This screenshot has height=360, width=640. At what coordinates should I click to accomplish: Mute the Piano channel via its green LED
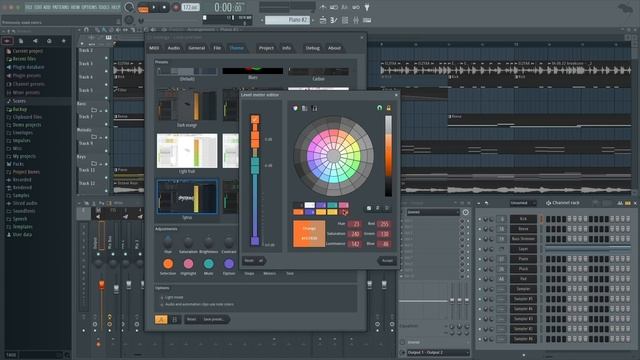tap(480, 259)
